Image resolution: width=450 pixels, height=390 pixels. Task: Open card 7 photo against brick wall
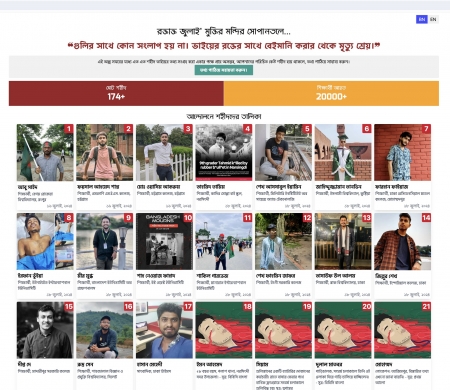(x=402, y=152)
